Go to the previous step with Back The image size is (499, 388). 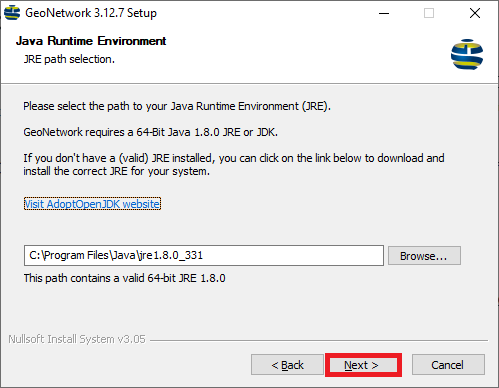pyautogui.click(x=287, y=365)
